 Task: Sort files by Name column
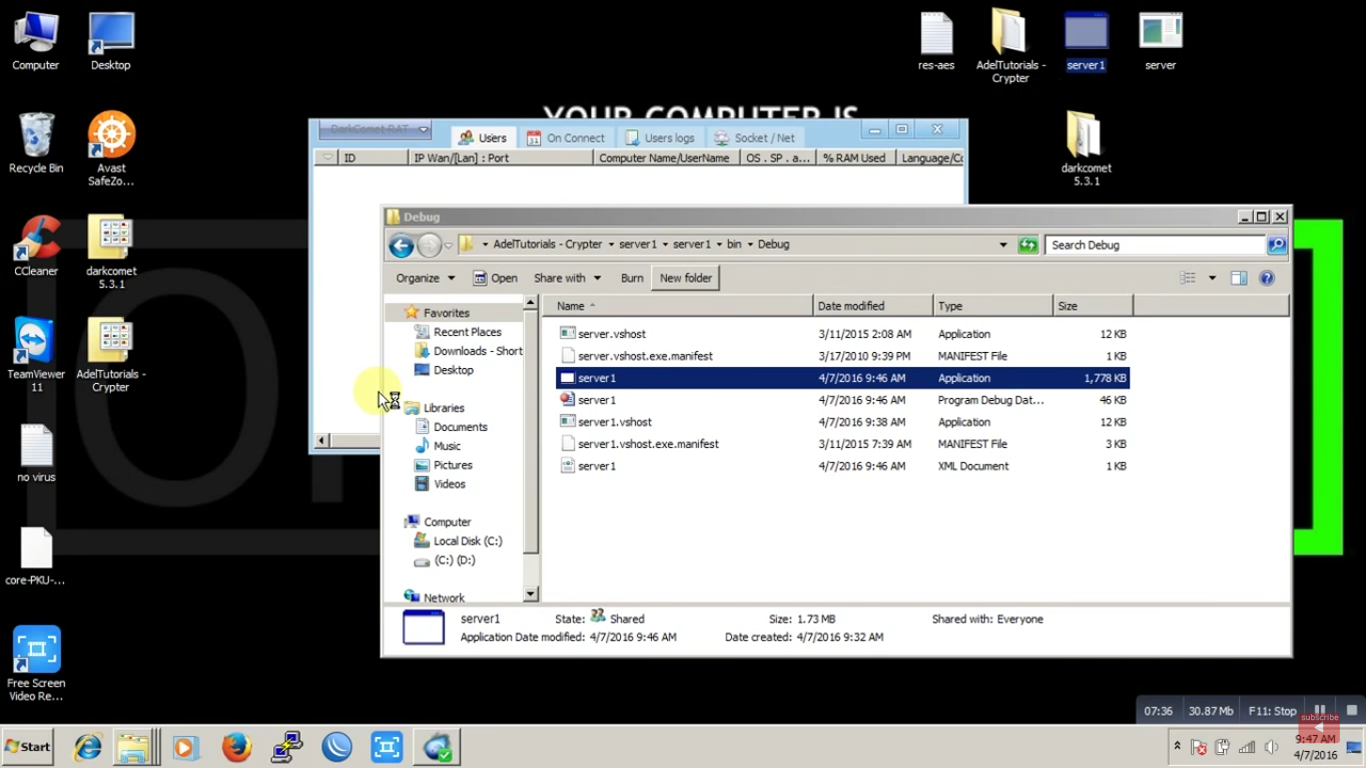pos(679,306)
